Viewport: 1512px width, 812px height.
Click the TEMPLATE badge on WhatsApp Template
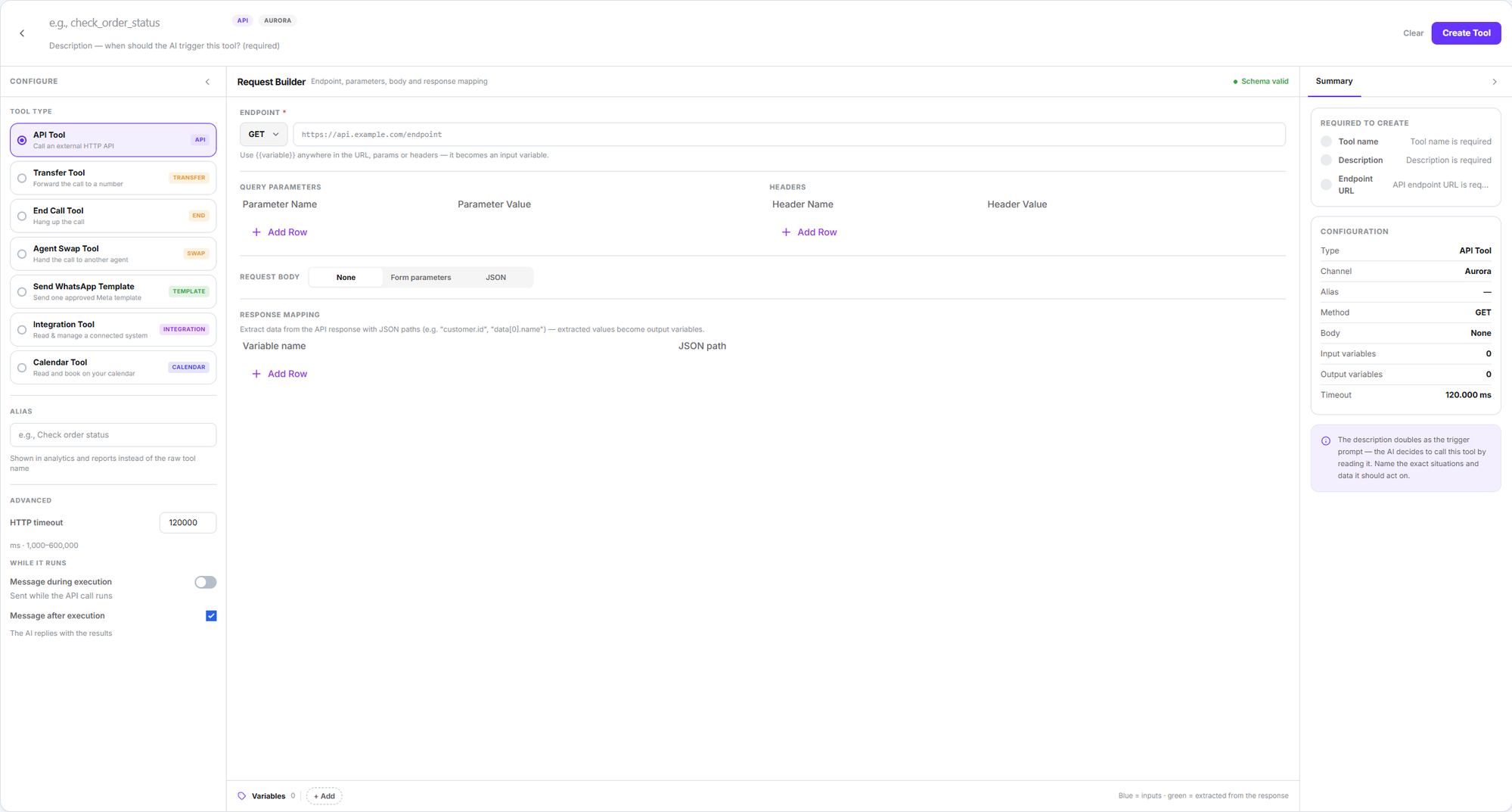tap(189, 291)
